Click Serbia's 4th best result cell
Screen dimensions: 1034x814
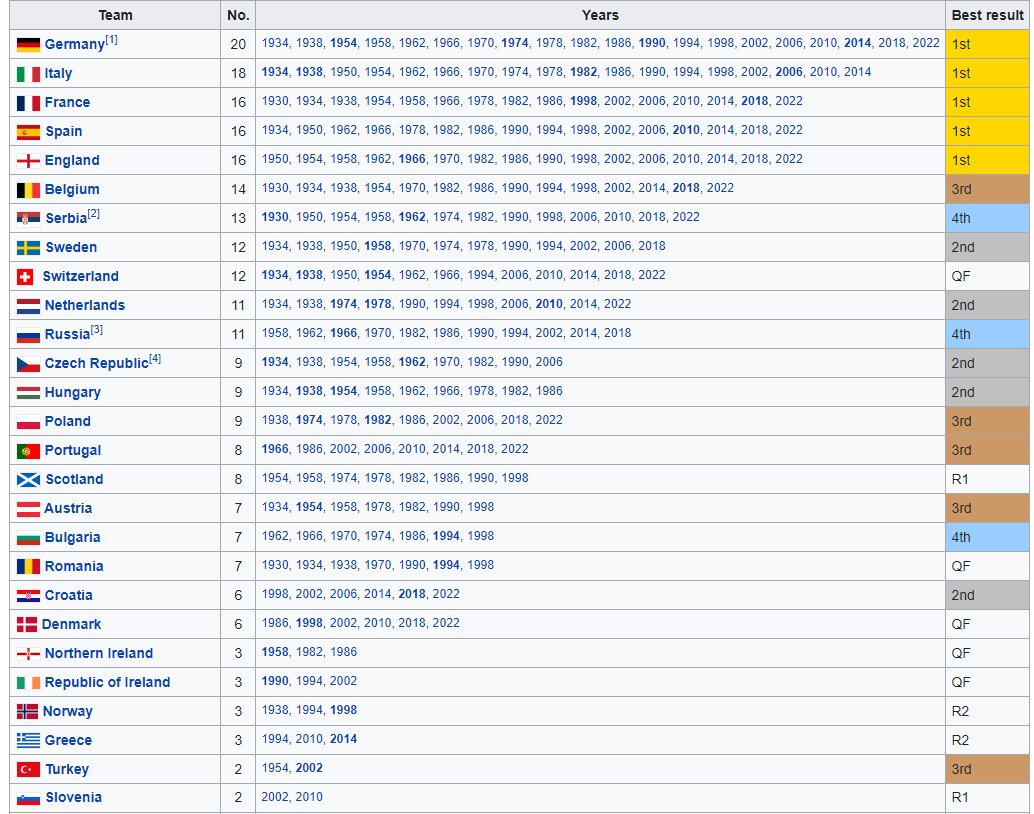[x=987, y=218]
